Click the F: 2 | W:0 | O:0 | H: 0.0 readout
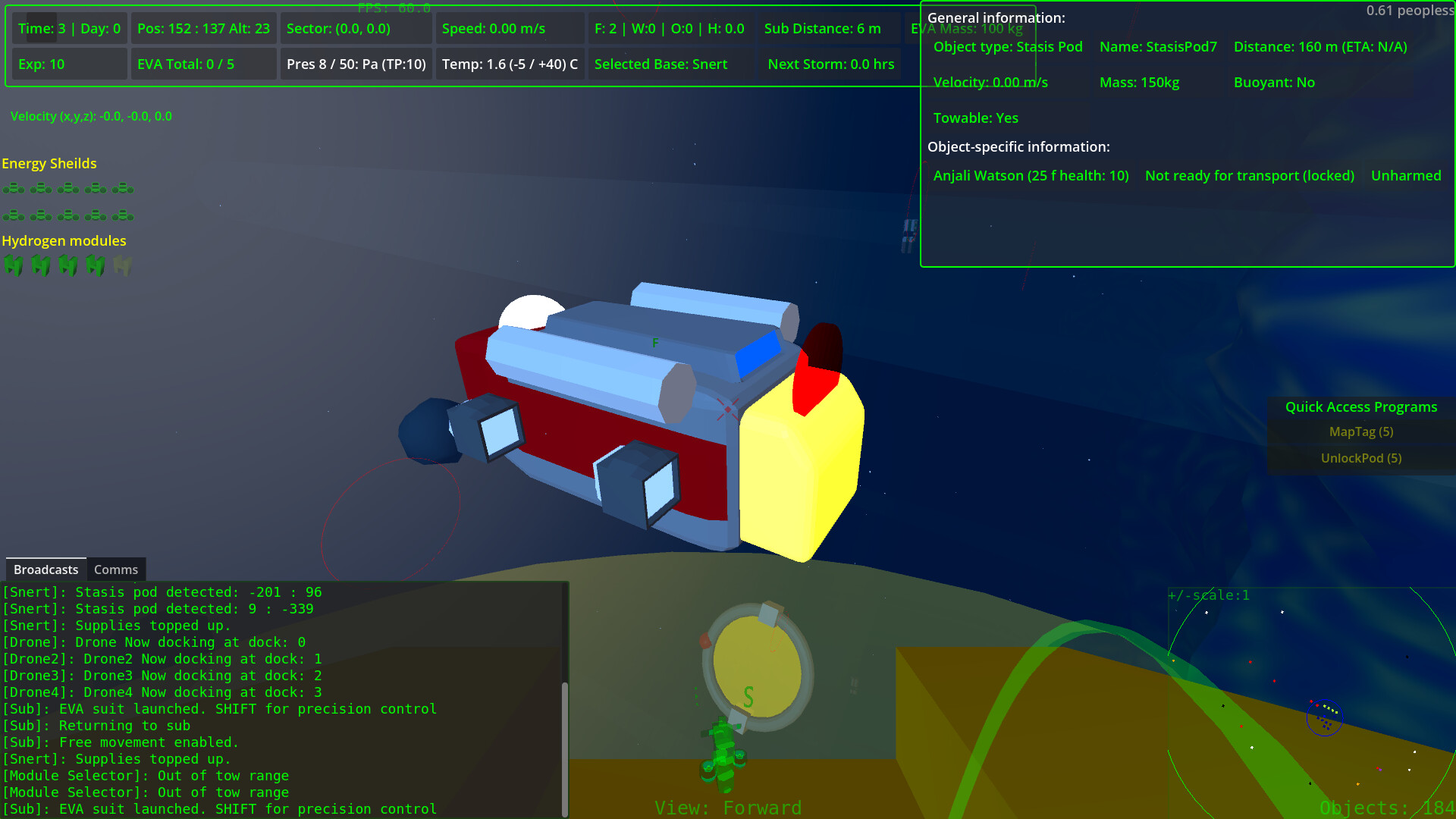 pyautogui.click(x=670, y=29)
